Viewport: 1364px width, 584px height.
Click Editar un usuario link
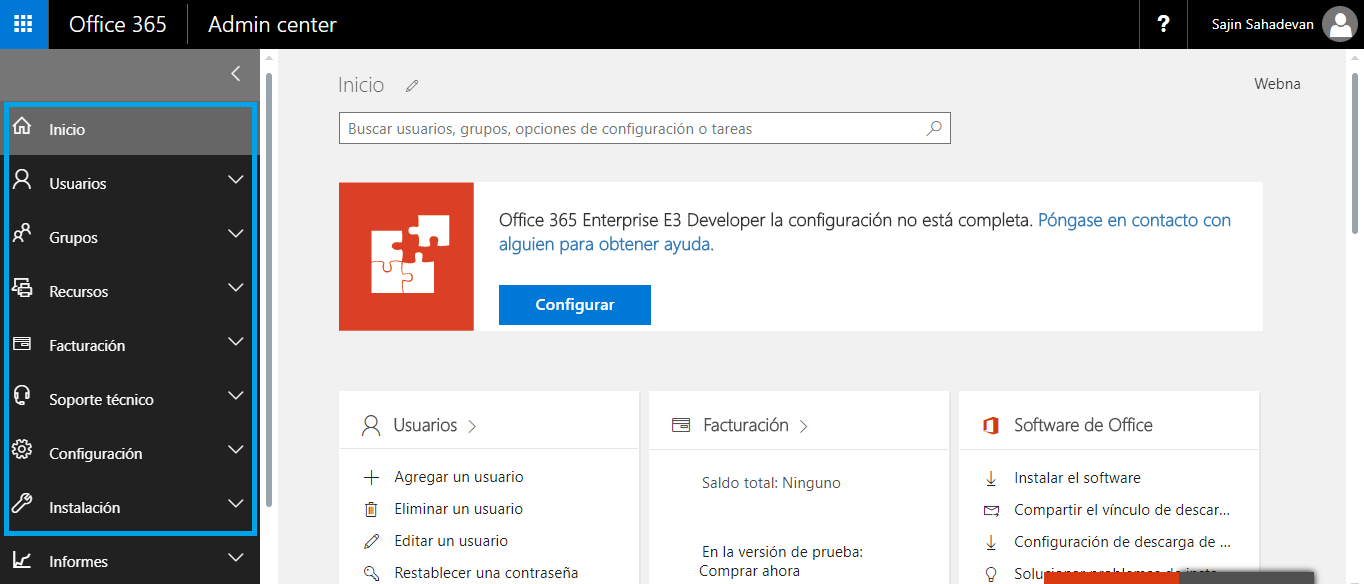pyautogui.click(x=451, y=541)
